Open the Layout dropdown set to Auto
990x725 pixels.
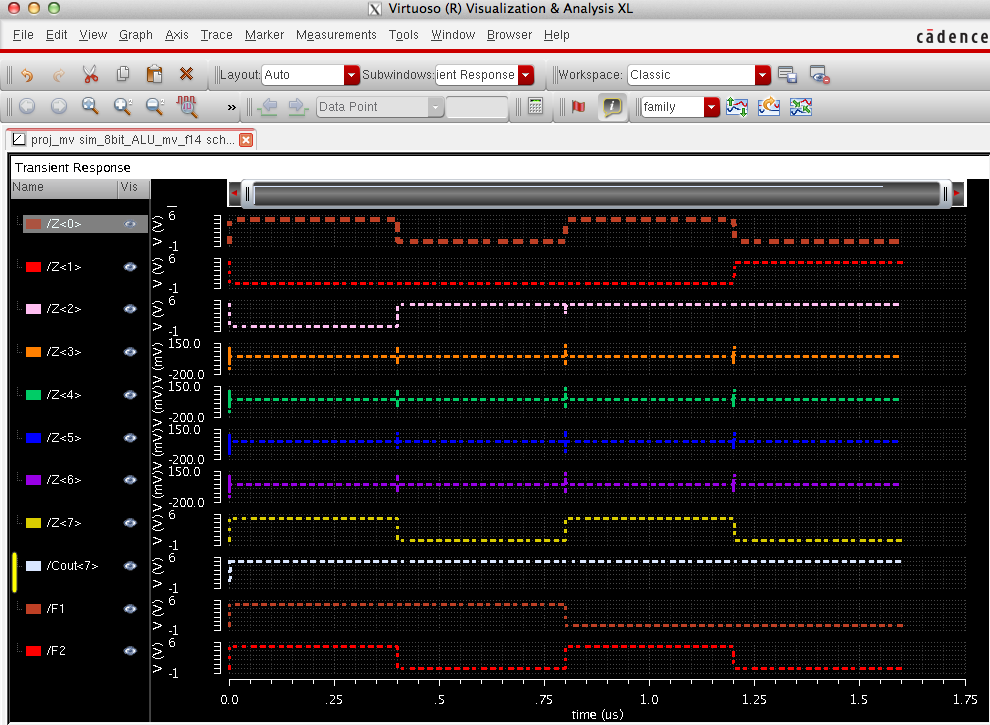(351, 75)
